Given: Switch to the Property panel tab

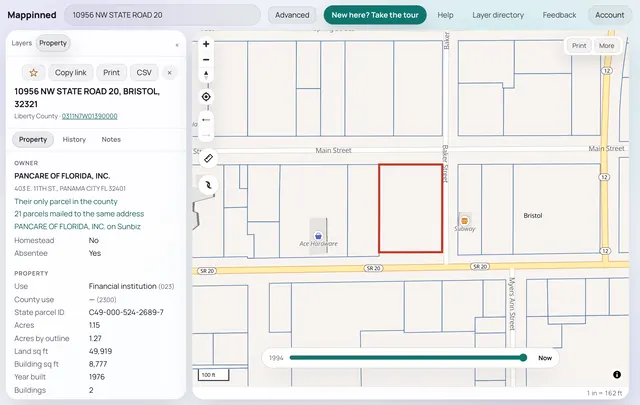Looking at the screenshot, I should coord(53,43).
